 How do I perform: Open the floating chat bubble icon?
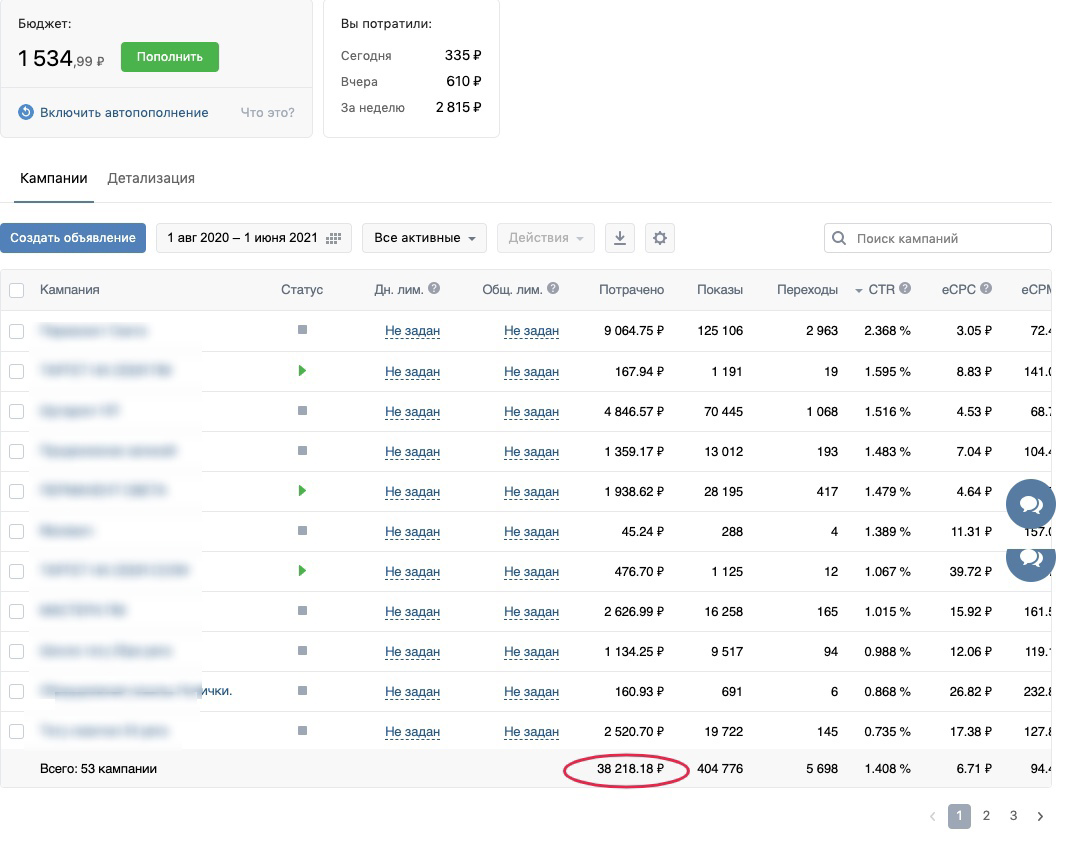tap(1030, 505)
